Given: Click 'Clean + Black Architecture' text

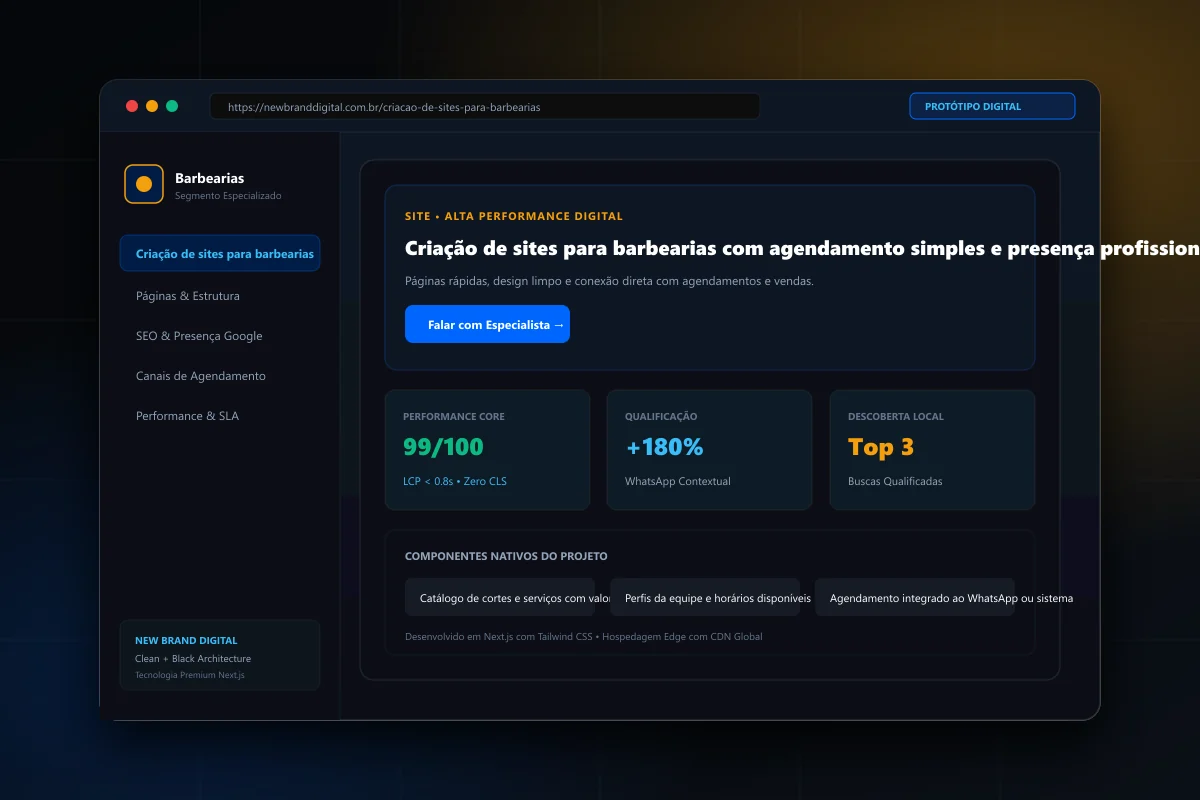Looking at the screenshot, I should pos(193,659).
